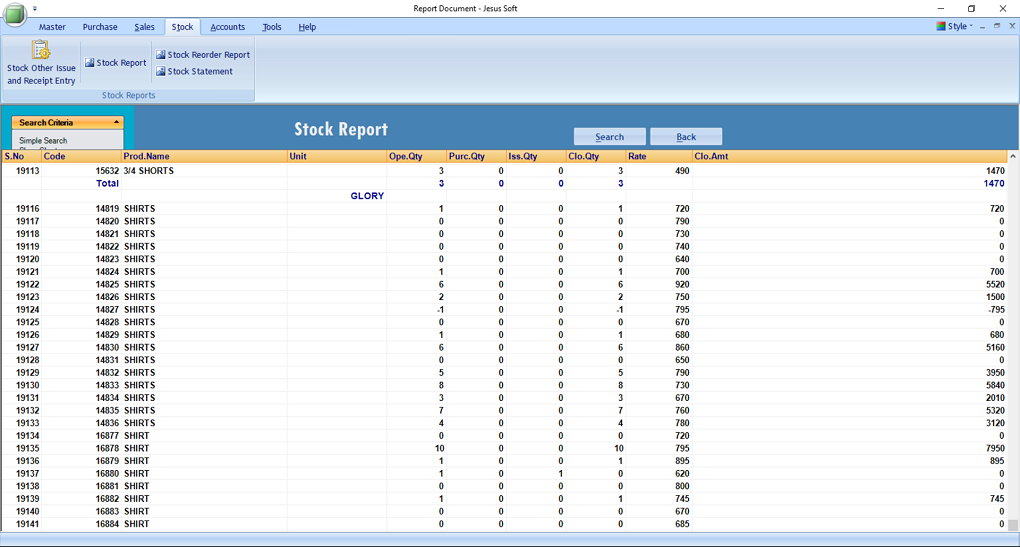
Task: Switch to the Purchase tab
Action: pyautogui.click(x=100, y=27)
